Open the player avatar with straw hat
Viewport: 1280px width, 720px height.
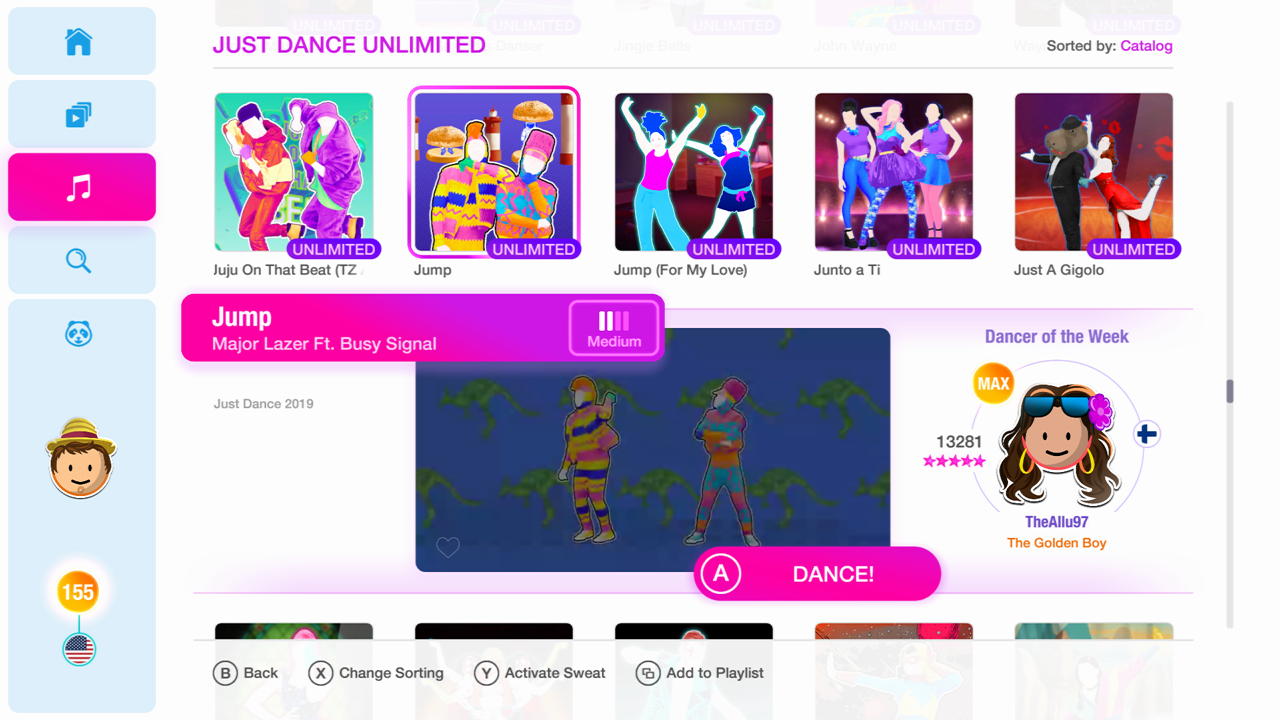click(x=81, y=458)
